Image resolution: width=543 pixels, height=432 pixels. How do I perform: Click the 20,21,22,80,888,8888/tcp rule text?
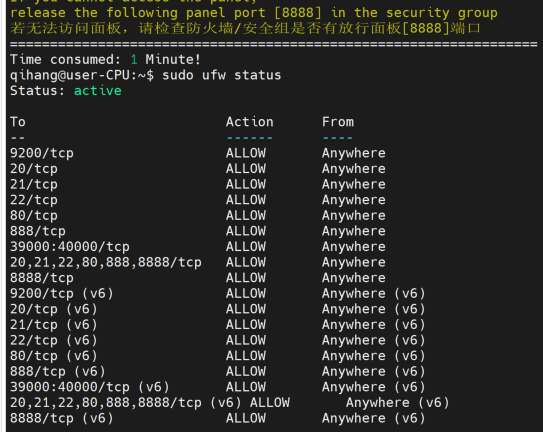coord(106,262)
